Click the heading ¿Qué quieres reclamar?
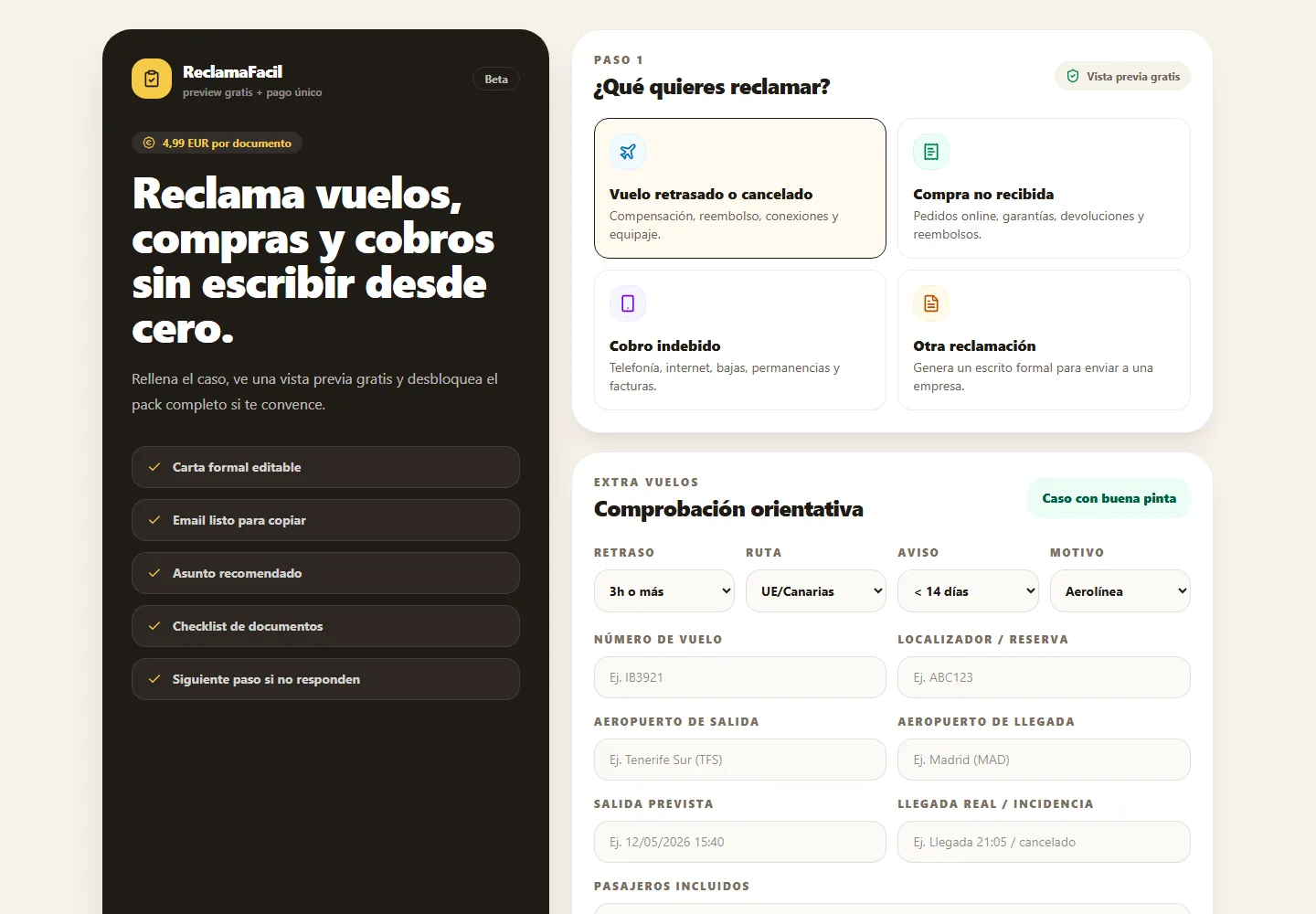 tap(712, 87)
